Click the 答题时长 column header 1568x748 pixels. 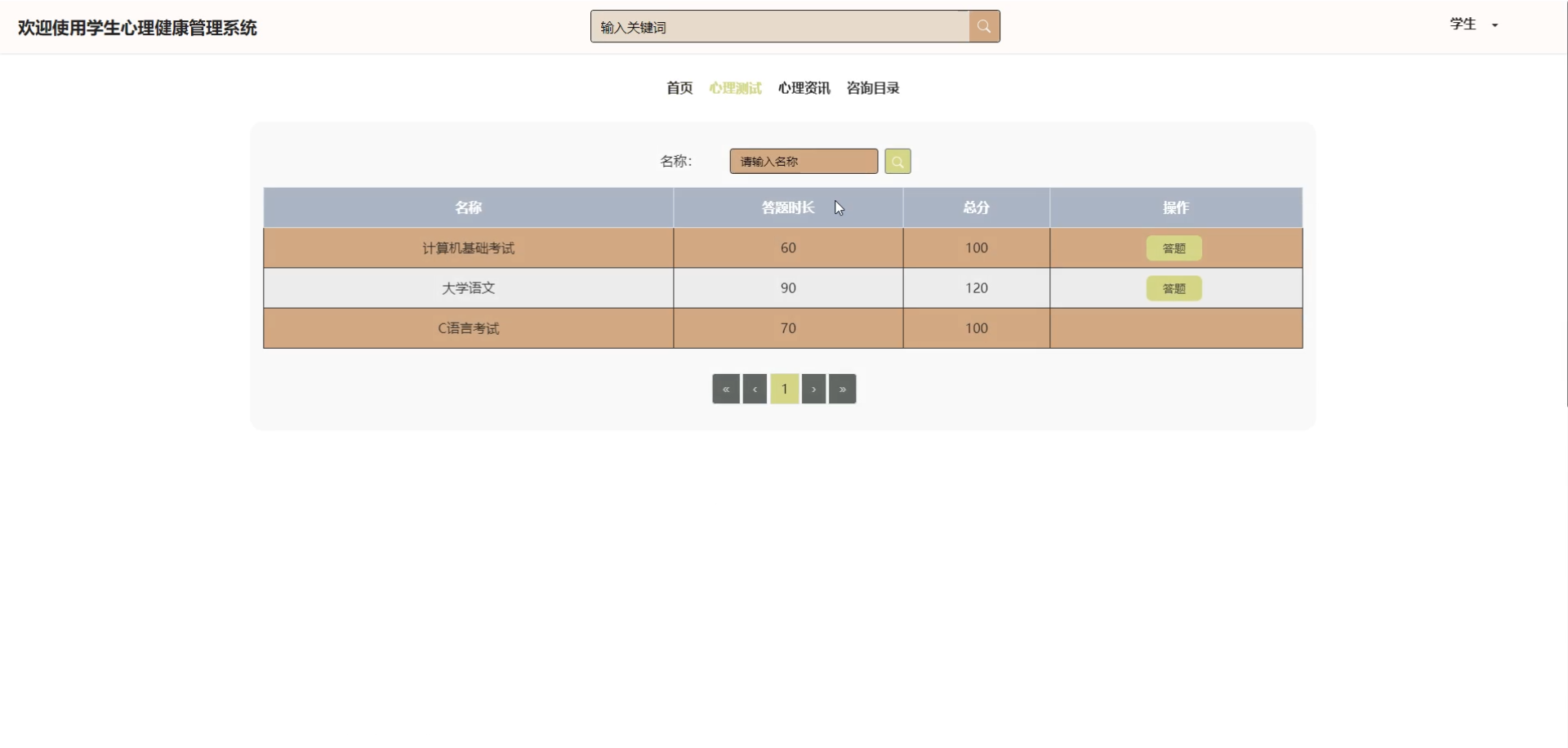[x=788, y=207]
